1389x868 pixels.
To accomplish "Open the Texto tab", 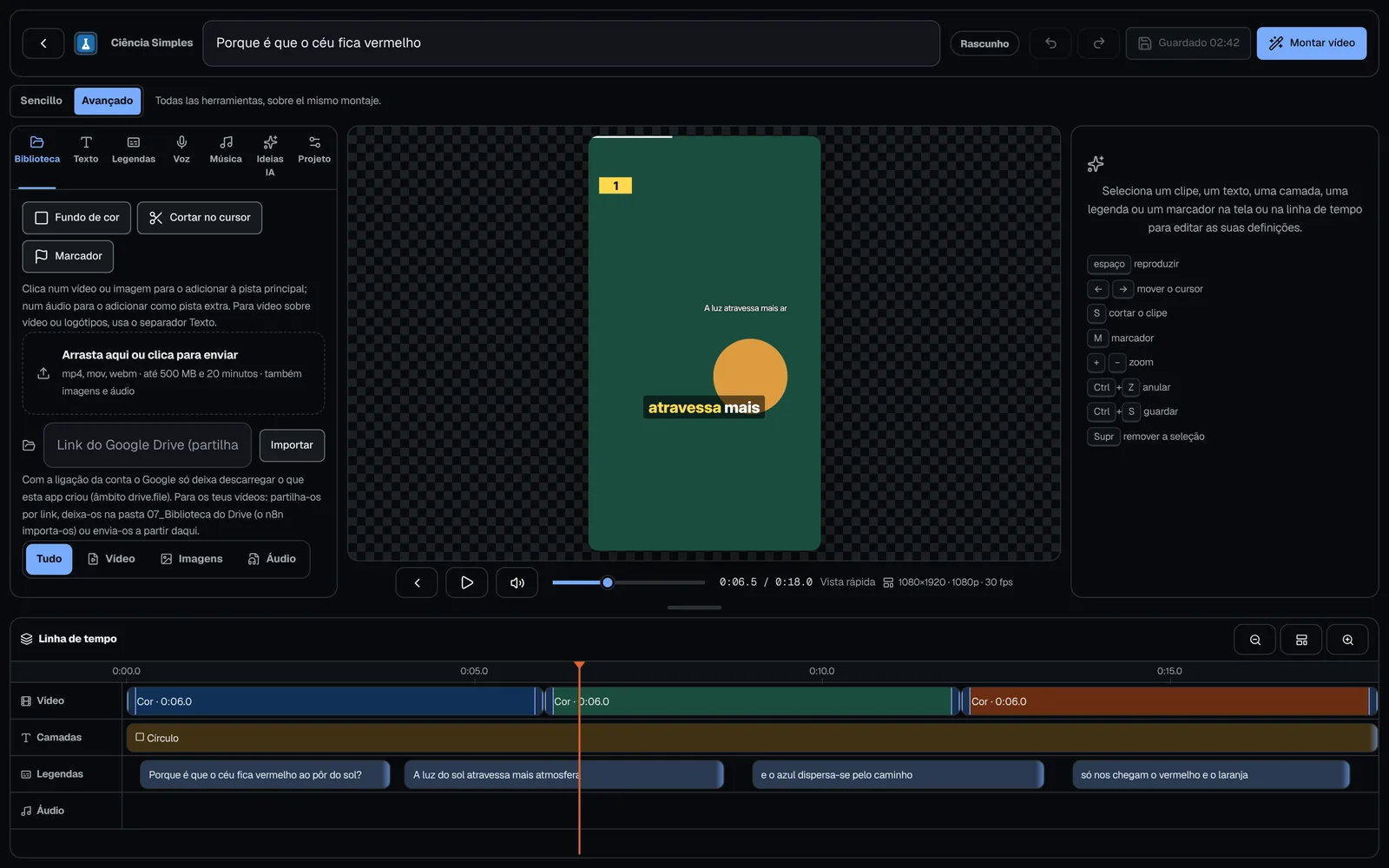I will pos(86,149).
